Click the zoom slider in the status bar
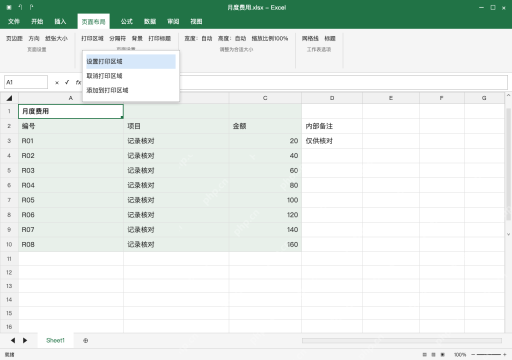Viewport: 512px width, 360px height. [x=489, y=355]
